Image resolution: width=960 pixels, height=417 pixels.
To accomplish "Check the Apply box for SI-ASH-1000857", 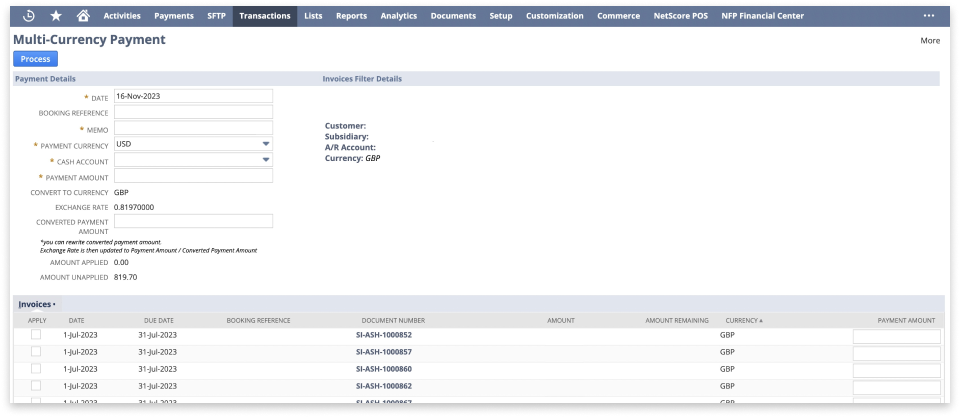I will [36, 351].
